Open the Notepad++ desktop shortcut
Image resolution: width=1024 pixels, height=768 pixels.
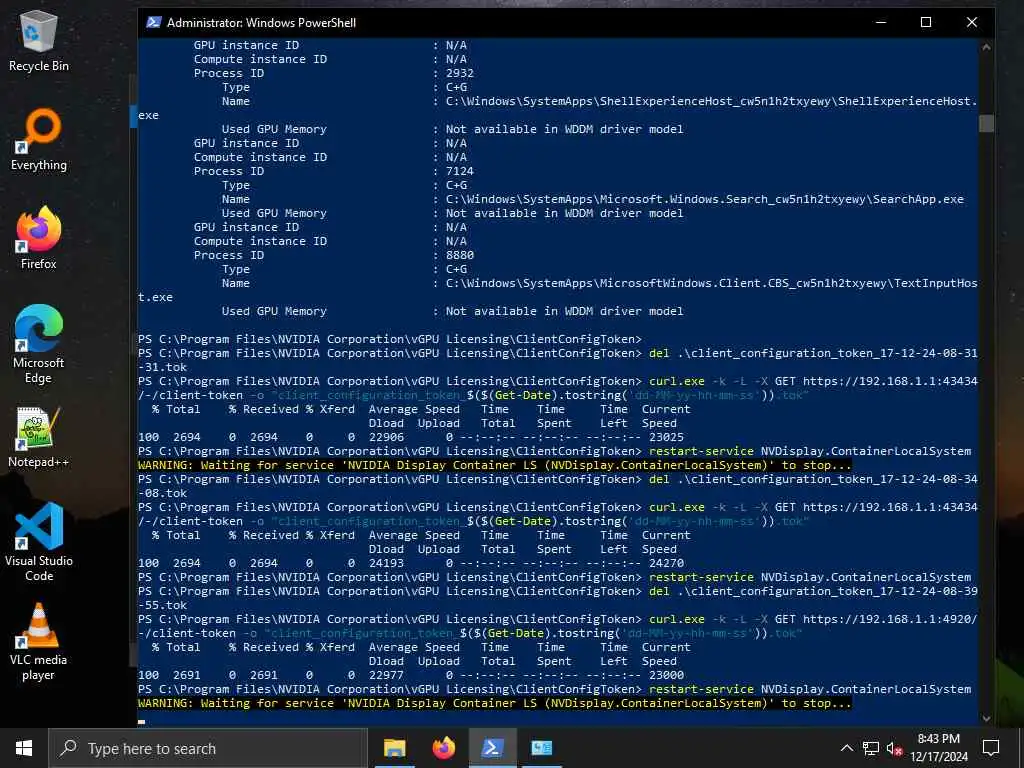39,437
